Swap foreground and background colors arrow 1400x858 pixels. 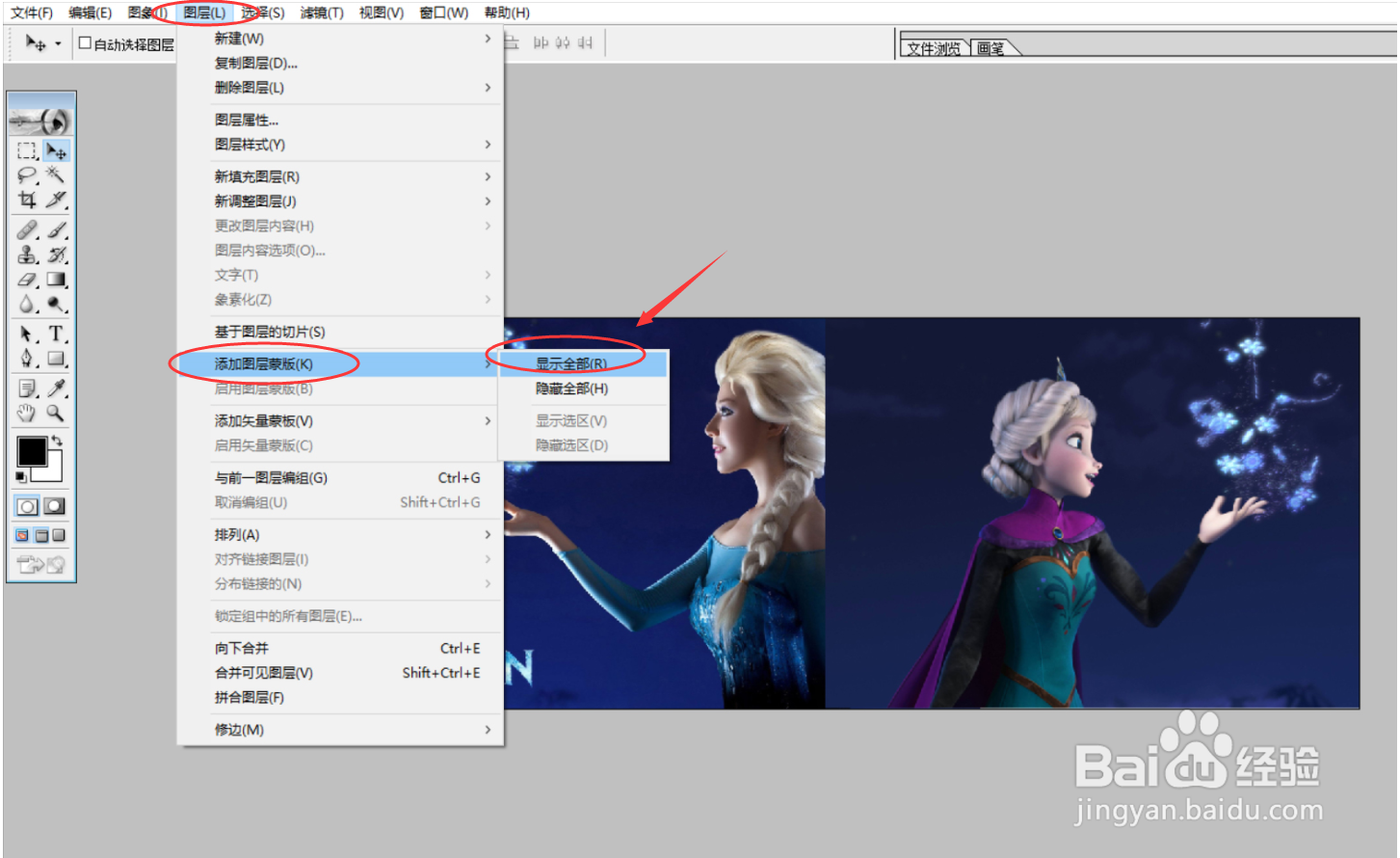[x=57, y=441]
